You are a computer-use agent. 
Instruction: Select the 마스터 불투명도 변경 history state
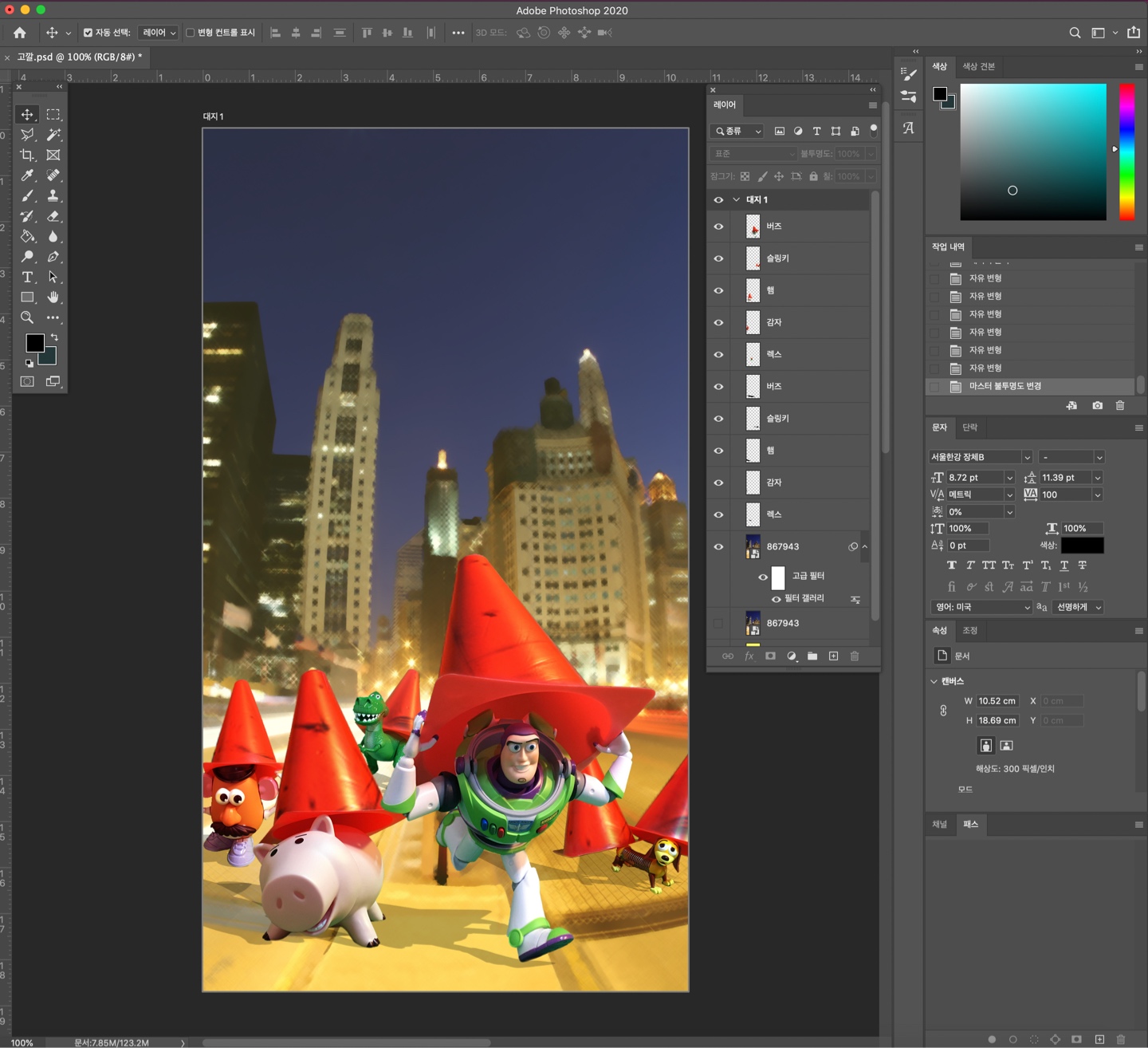tap(1032, 387)
